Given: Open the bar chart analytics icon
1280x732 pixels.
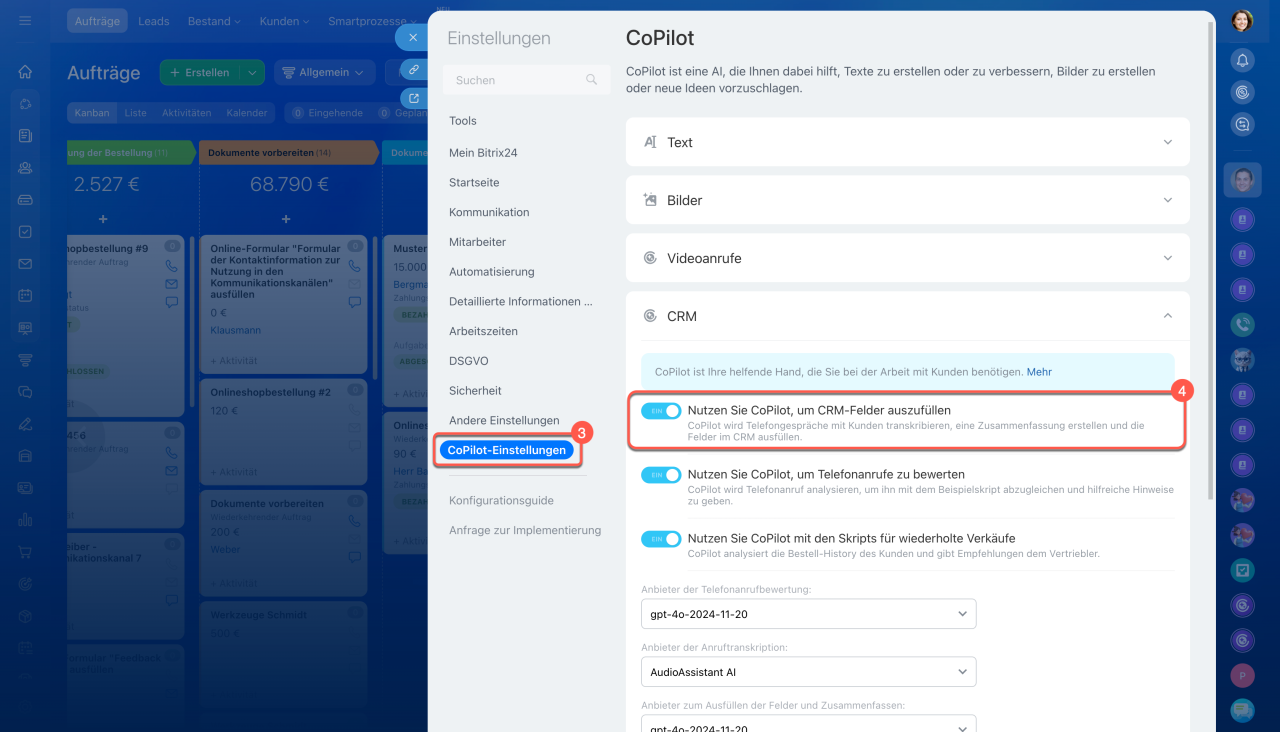Looking at the screenshot, I should [25, 519].
